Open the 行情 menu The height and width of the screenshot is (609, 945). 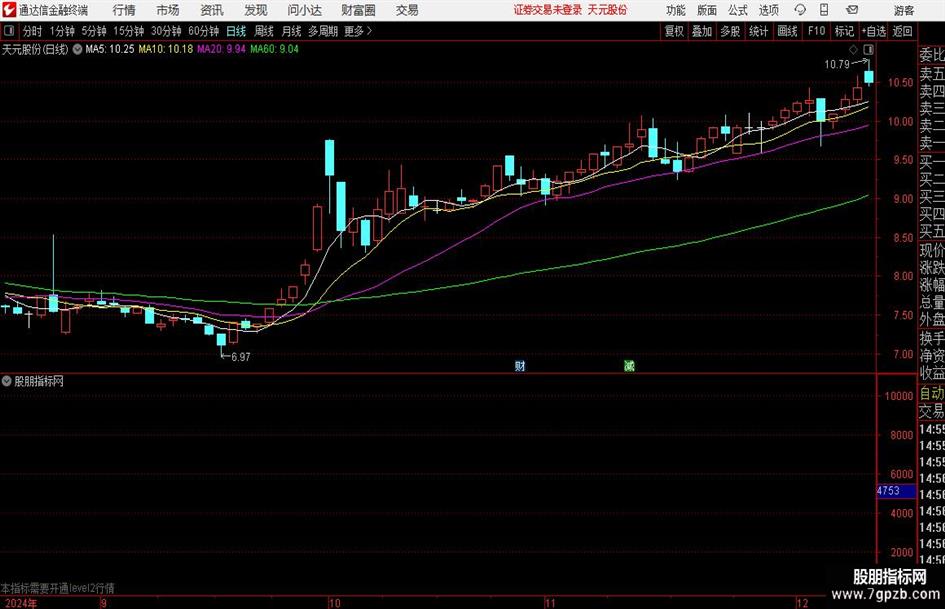click(x=124, y=10)
